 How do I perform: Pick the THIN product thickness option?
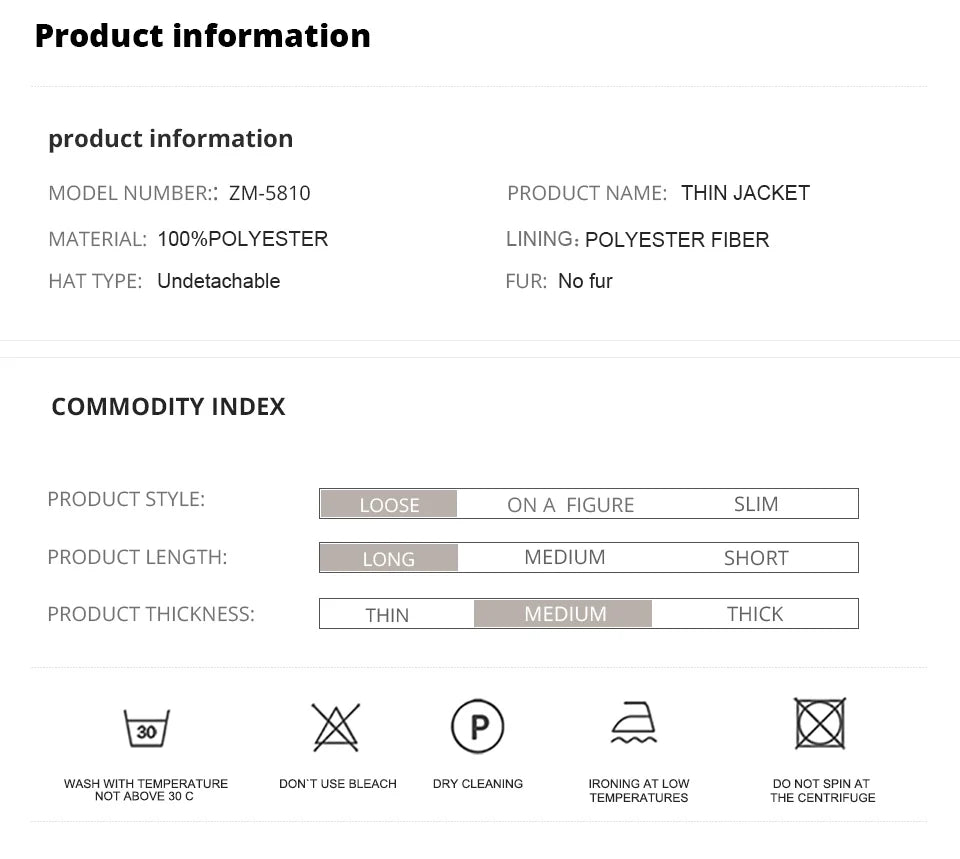pos(387,615)
